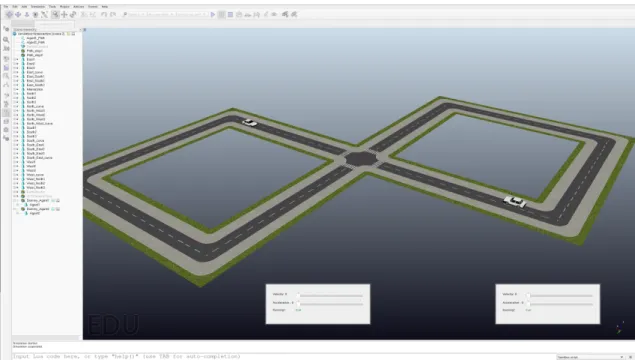Open the Tools menu
This screenshot has height=360, width=635.
coord(52,6)
